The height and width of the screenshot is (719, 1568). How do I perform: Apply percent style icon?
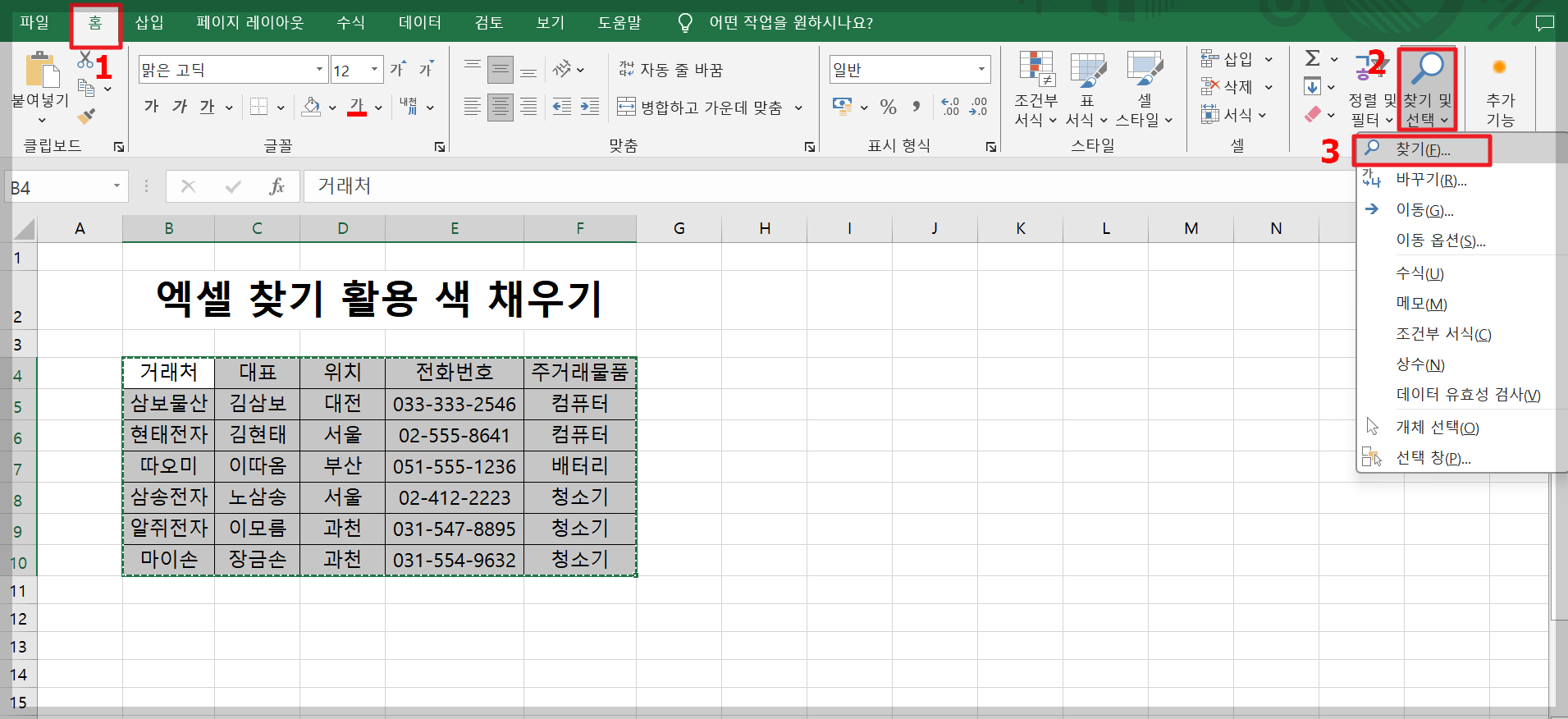point(888,107)
